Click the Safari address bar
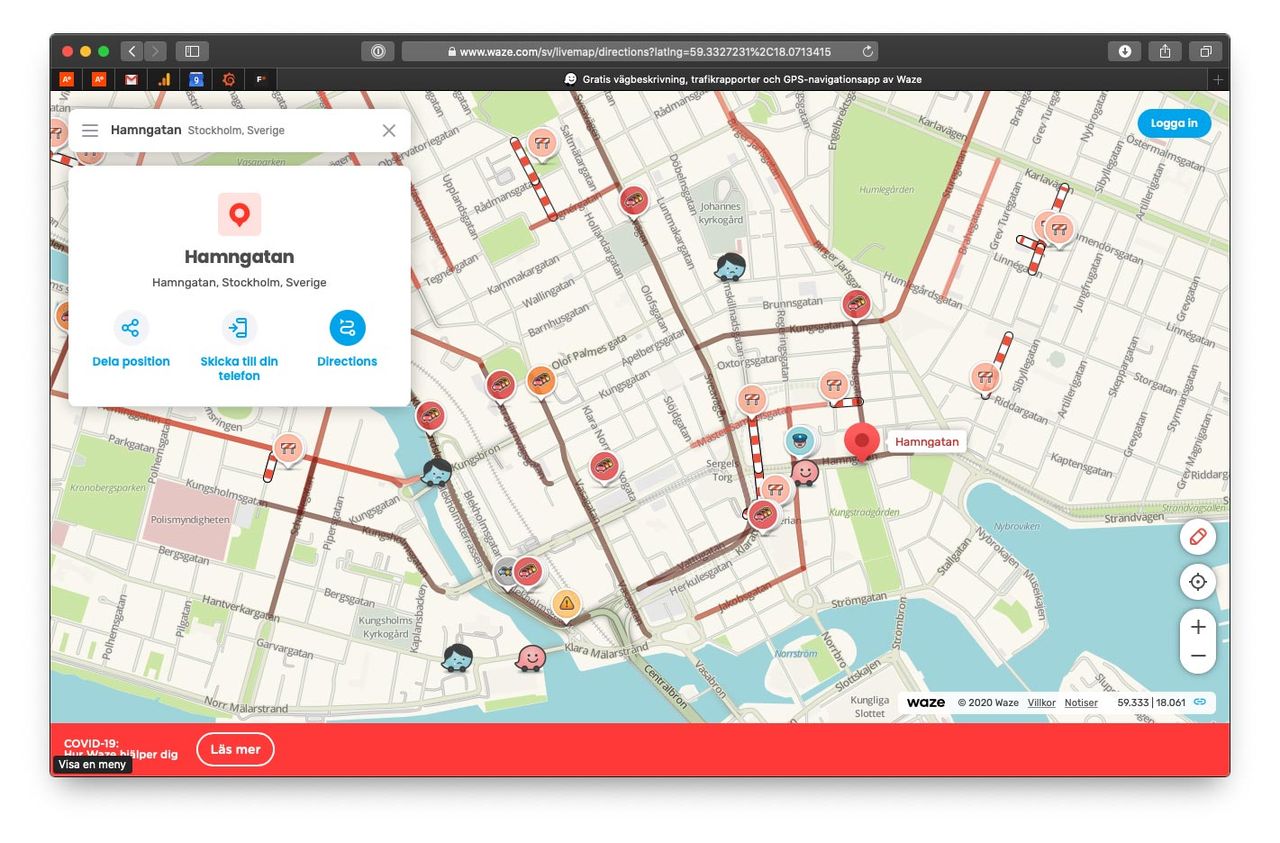Screen dimensions: 1280x843 640,51
